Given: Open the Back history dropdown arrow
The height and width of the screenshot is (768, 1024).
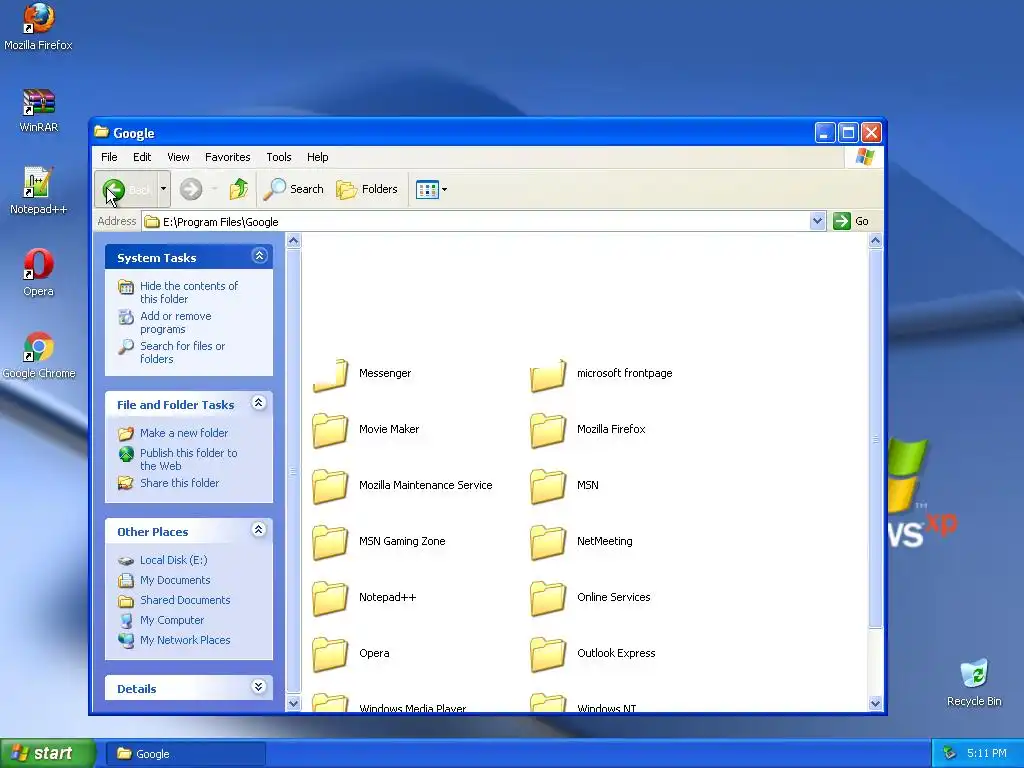Looking at the screenshot, I should [x=163, y=189].
